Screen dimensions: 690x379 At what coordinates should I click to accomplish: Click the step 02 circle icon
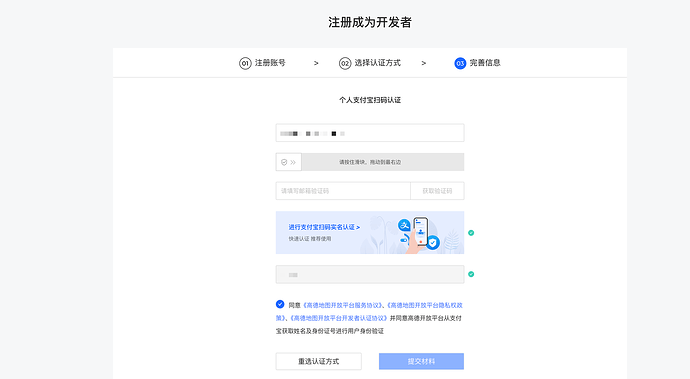pos(345,63)
